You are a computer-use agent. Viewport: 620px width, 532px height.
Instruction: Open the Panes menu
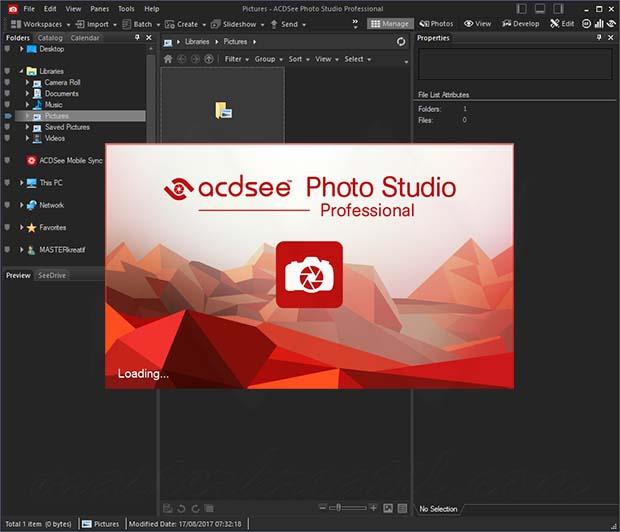coord(99,9)
